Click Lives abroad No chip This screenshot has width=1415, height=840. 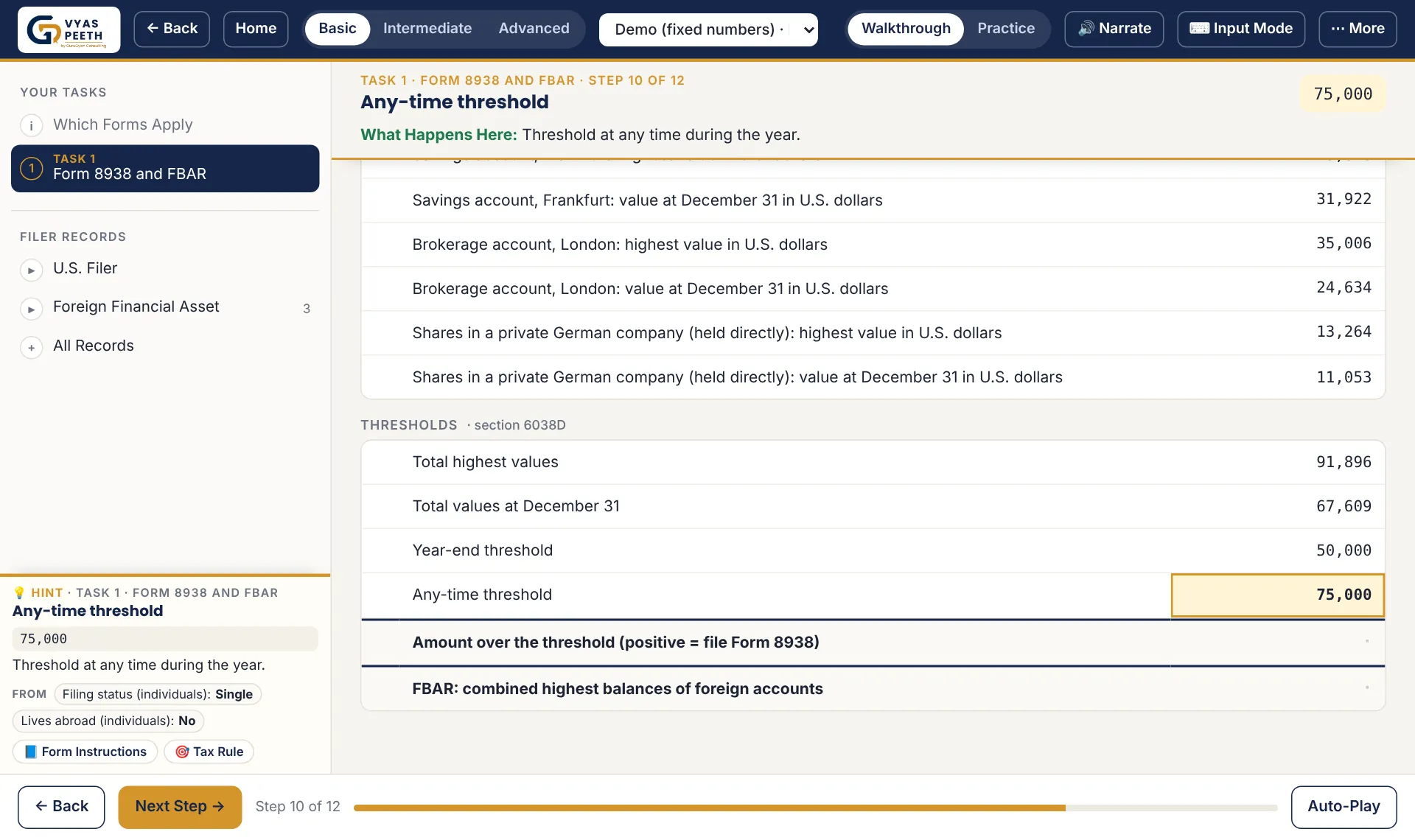[x=108, y=721]
